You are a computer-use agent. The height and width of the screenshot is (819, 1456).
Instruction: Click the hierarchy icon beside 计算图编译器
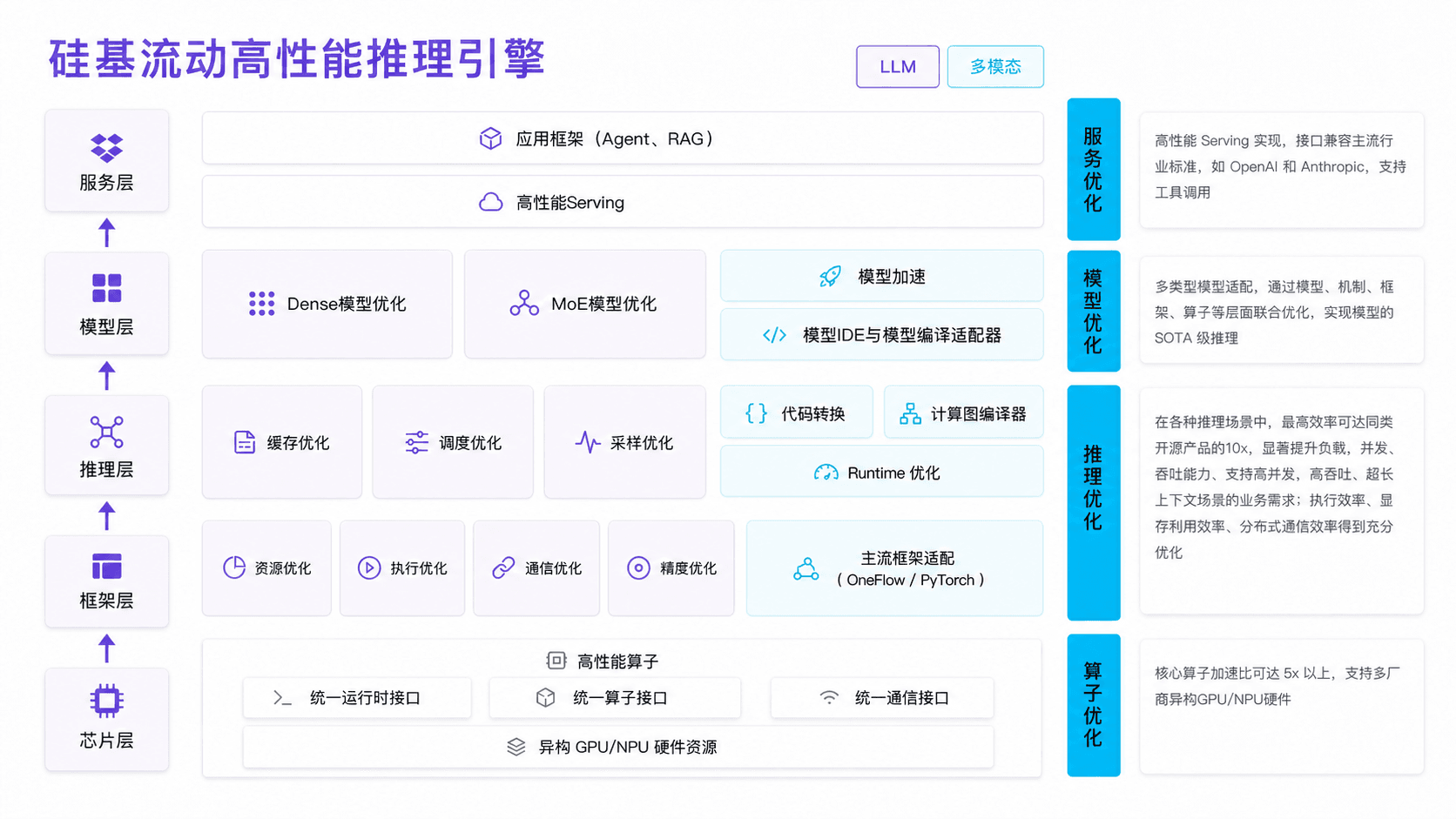click(x=910, y=413)
